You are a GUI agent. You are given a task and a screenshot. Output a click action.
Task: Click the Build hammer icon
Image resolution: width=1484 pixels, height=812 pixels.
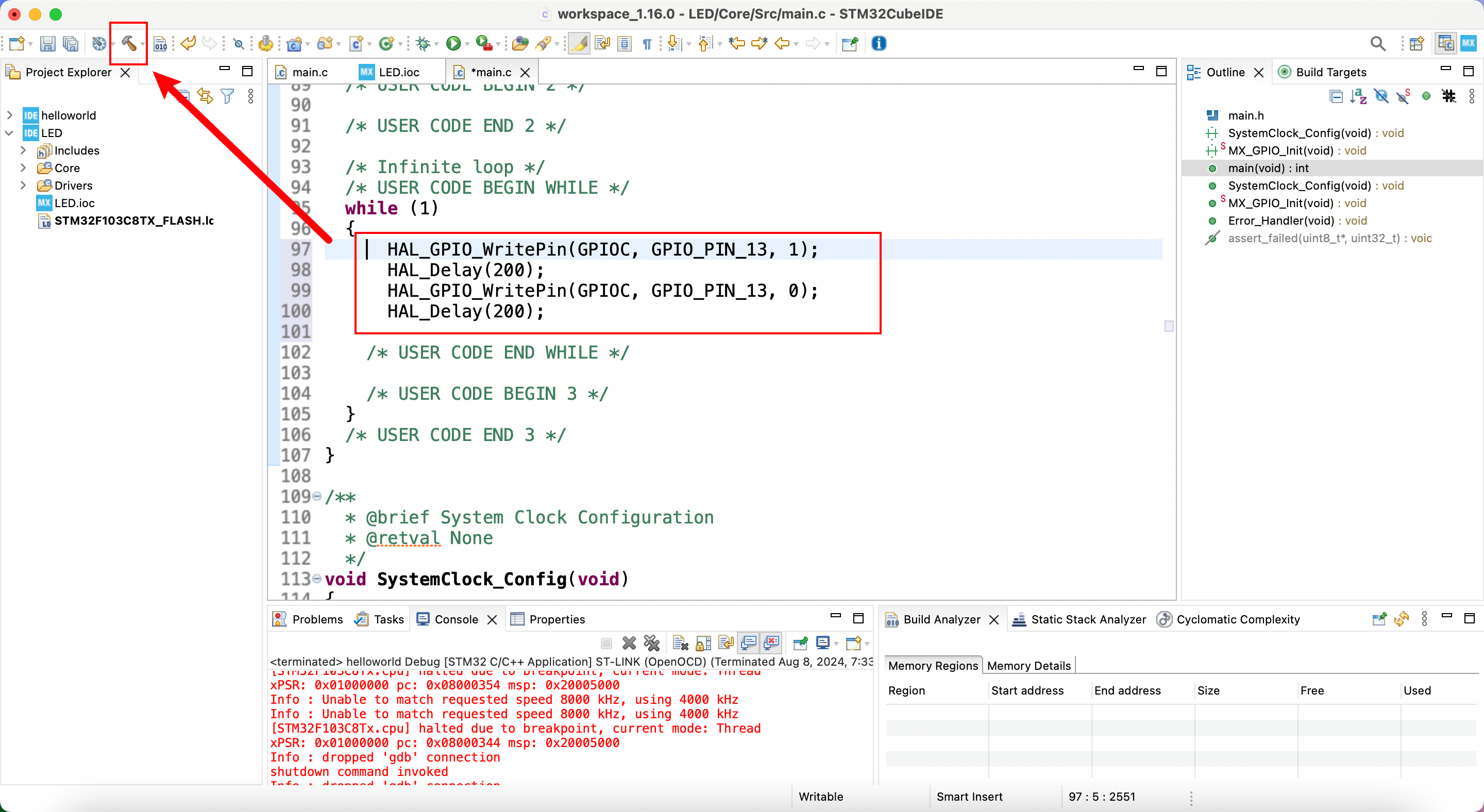tap(128, 43)
